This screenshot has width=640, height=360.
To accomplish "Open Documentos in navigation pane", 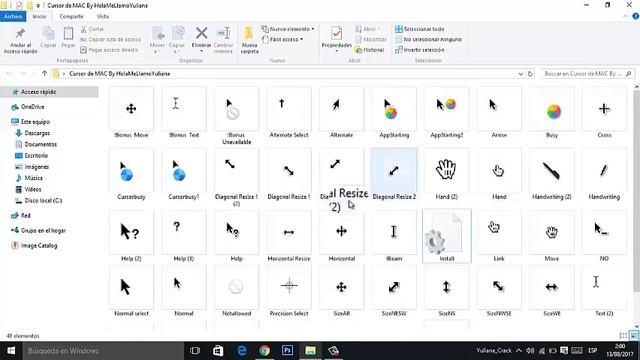I will pos(36,144).
